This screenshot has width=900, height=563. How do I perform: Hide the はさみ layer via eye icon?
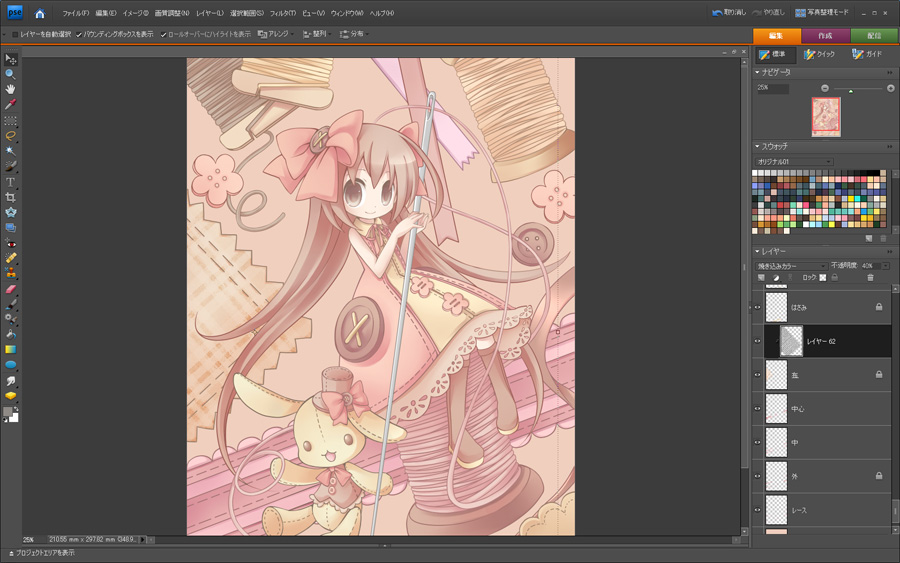click(x=758, y=308)
